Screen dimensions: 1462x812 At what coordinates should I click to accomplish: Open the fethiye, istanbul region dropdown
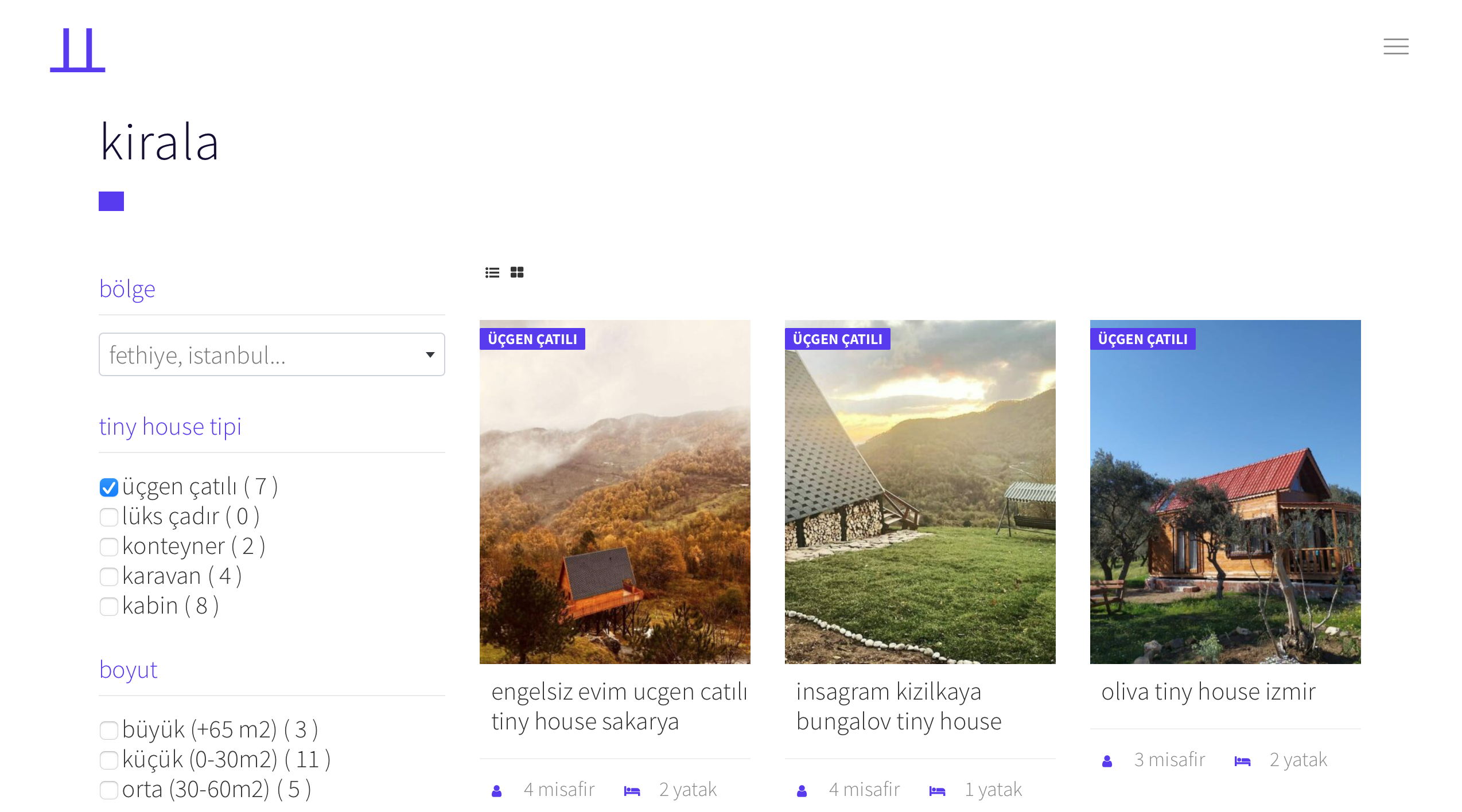tap(271, 354)
